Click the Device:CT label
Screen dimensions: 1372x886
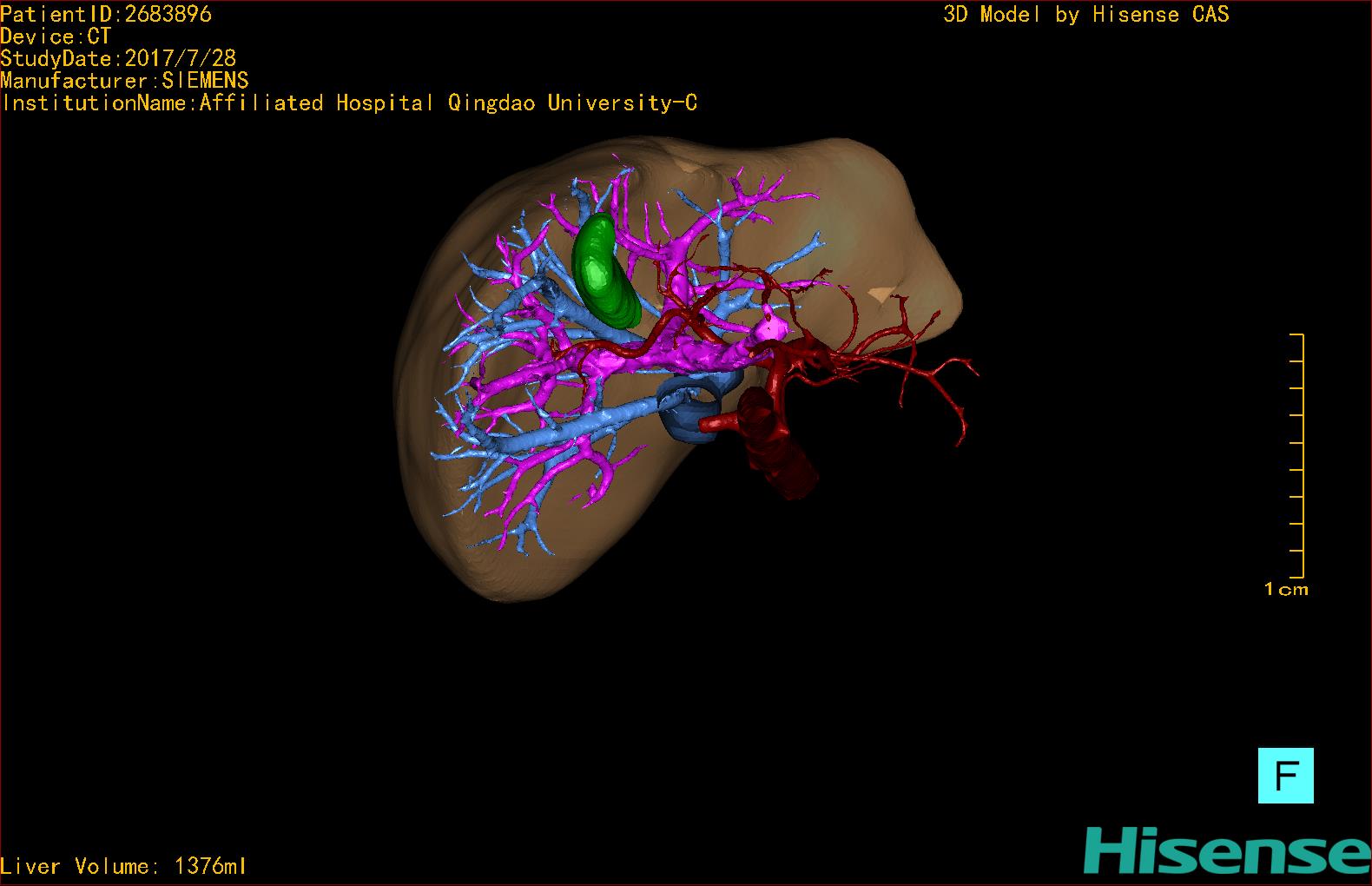56,36
